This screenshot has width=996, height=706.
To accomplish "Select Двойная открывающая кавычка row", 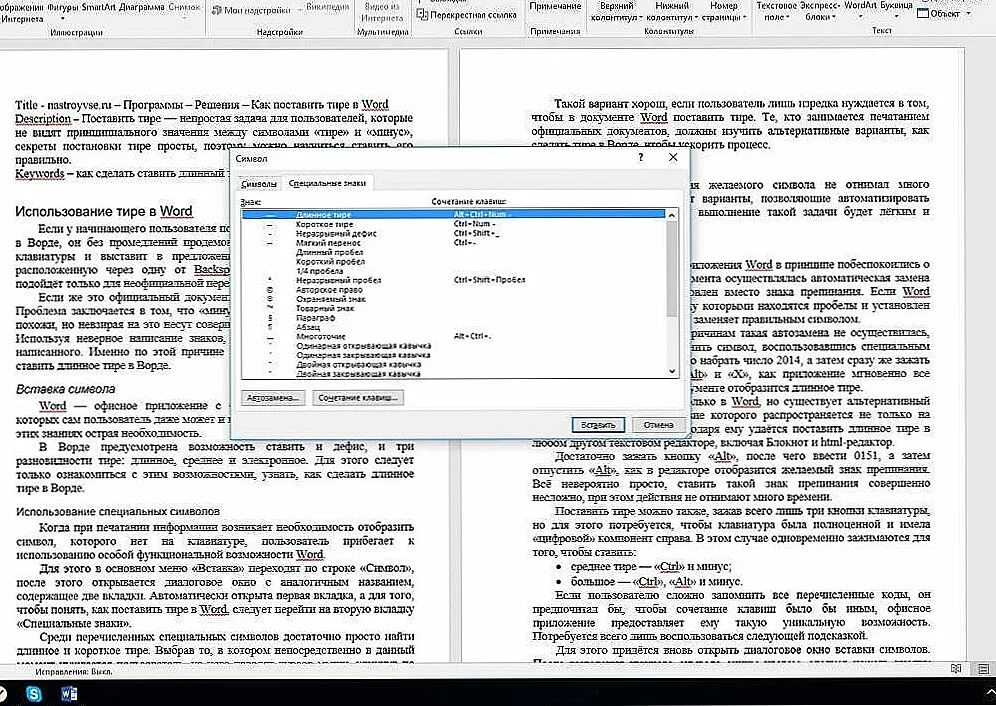I will pos(454,365).
